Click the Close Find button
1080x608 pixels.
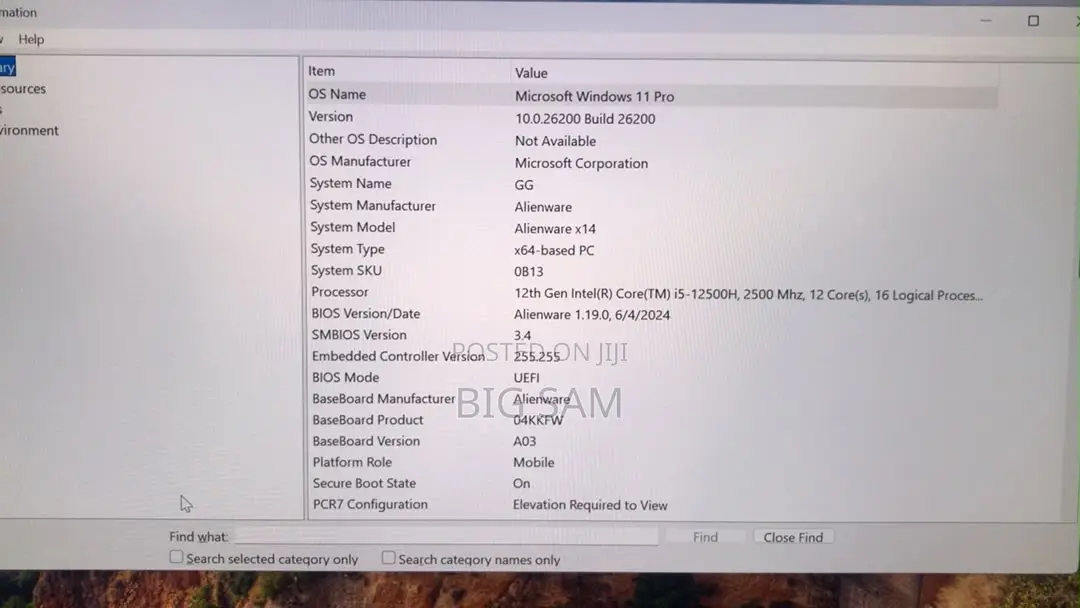793,537
